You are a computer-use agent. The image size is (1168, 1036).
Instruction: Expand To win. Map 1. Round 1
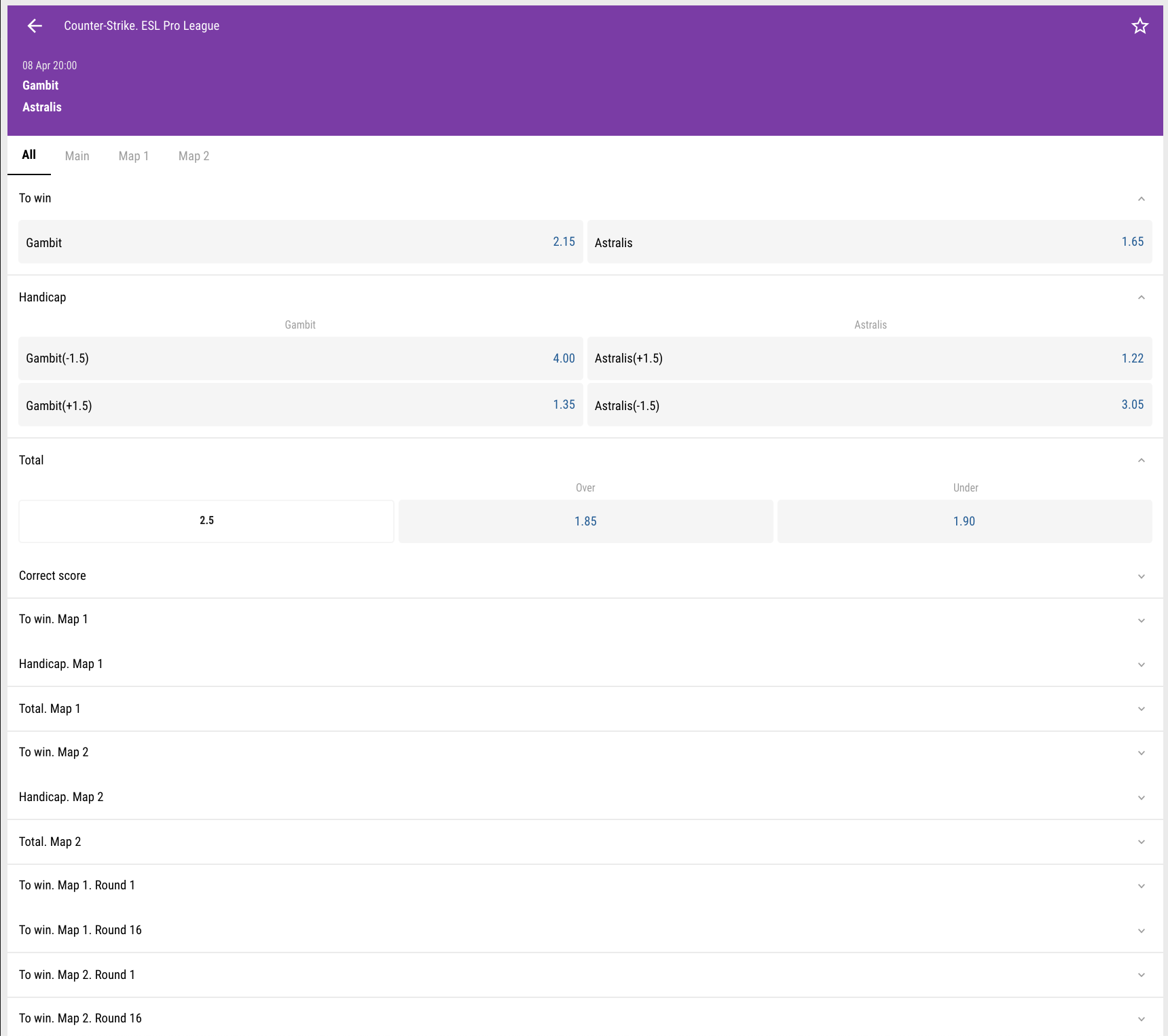click(585, 885)
